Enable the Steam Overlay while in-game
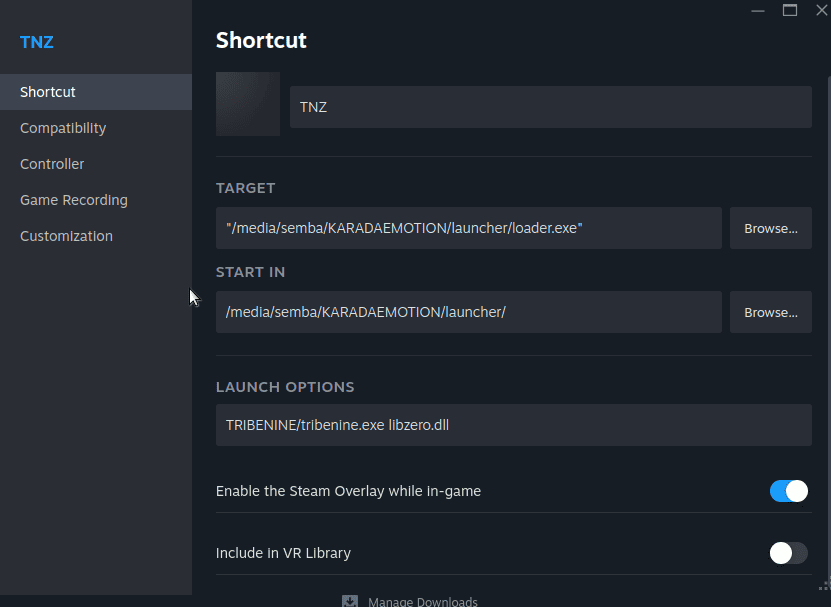The width and height of the screenshot is (831, 607). (x=788, y=491)
